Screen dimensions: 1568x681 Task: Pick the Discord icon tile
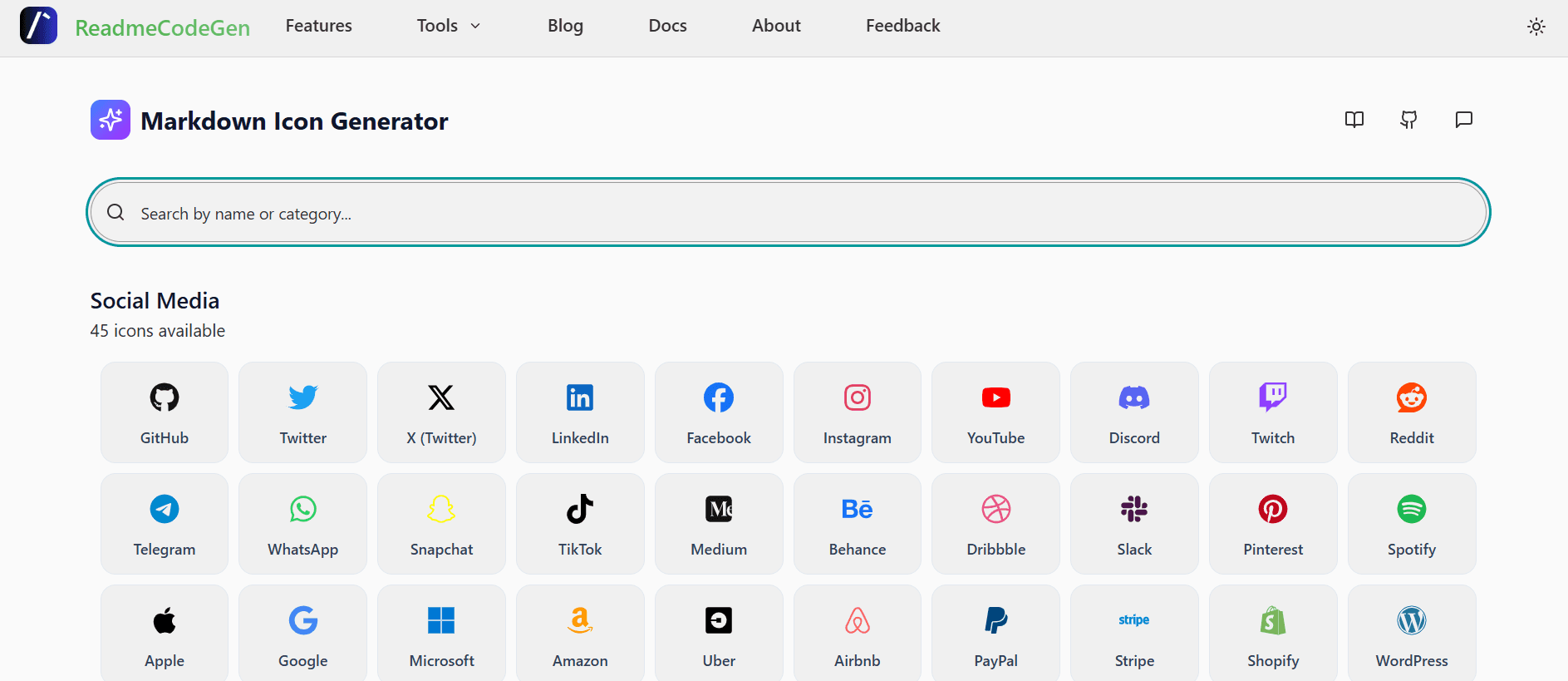click(x=1133, y=412)
